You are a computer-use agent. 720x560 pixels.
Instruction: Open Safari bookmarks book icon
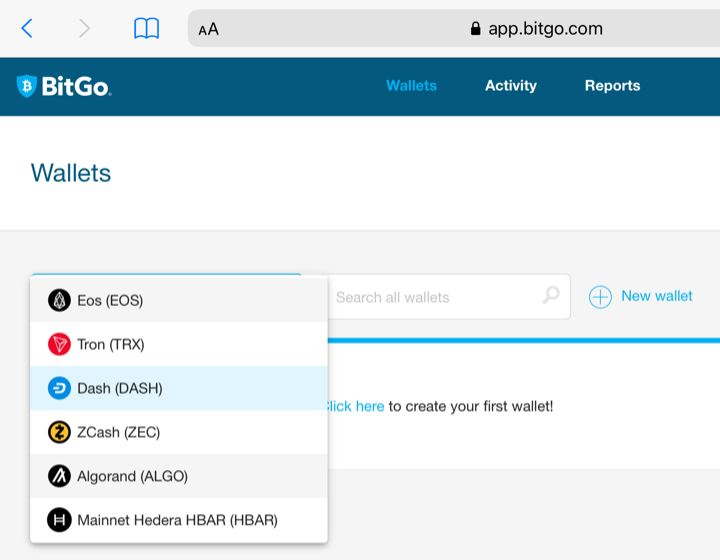pos(146,28)
